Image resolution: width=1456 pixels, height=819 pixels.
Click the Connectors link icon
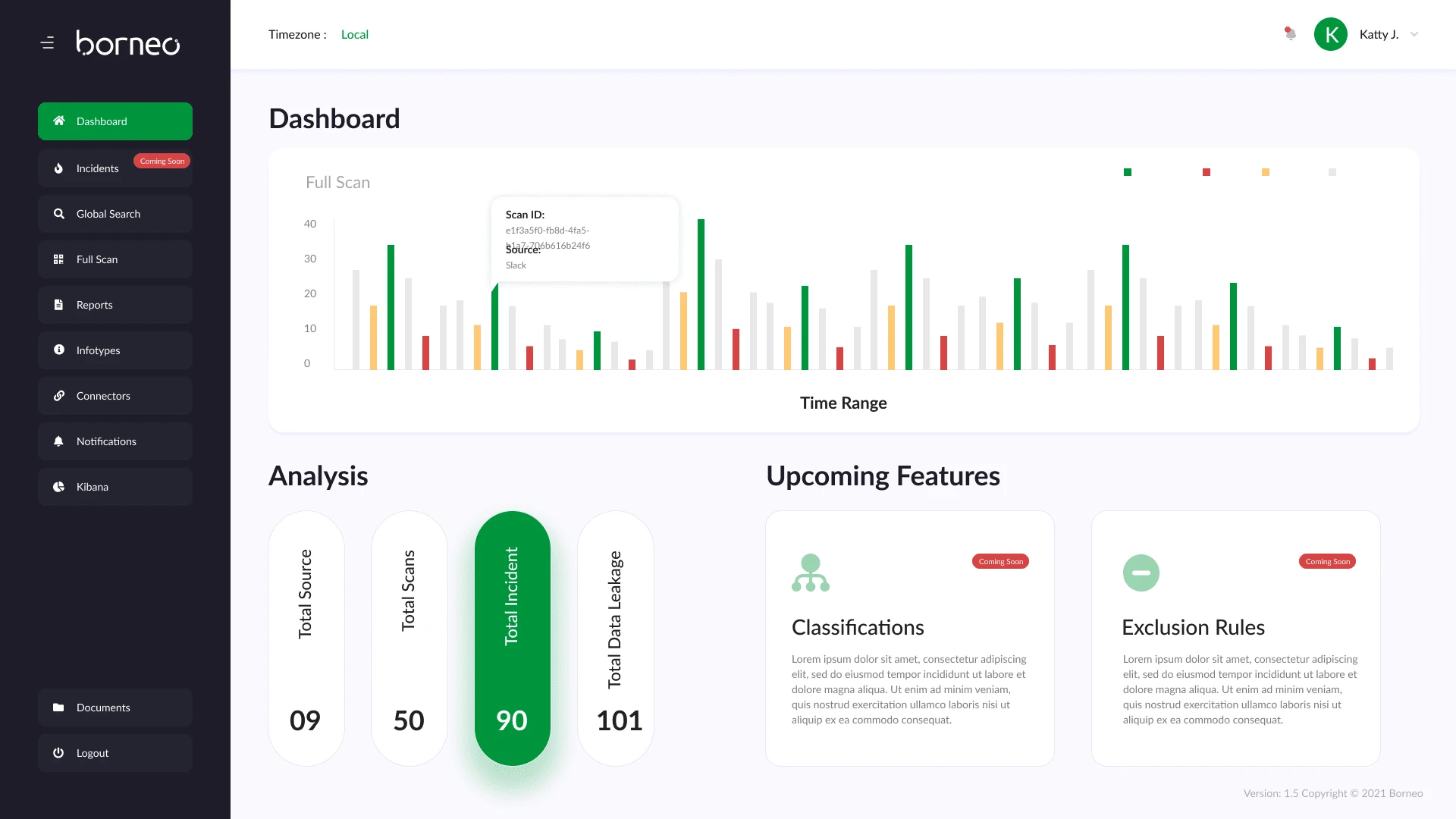pyautogui.click(x=59, y=396)
